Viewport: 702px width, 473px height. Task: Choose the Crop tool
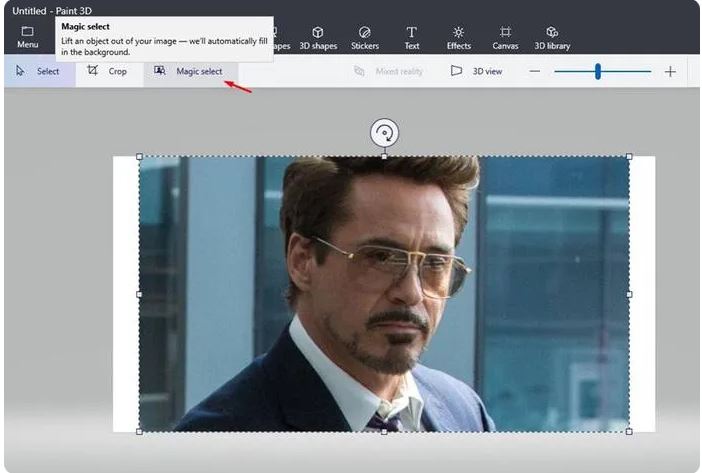[107, 71]
